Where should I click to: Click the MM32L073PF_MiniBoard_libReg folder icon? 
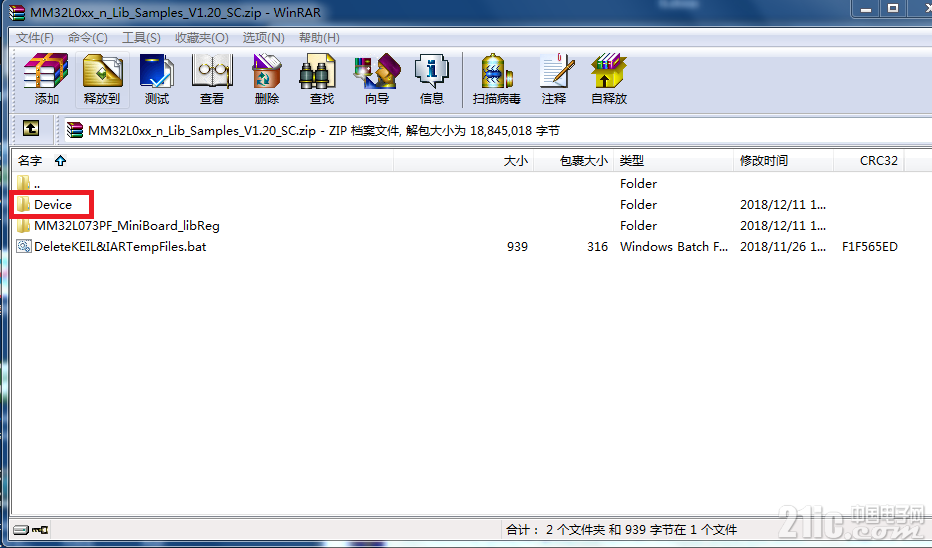coord(23,226)
